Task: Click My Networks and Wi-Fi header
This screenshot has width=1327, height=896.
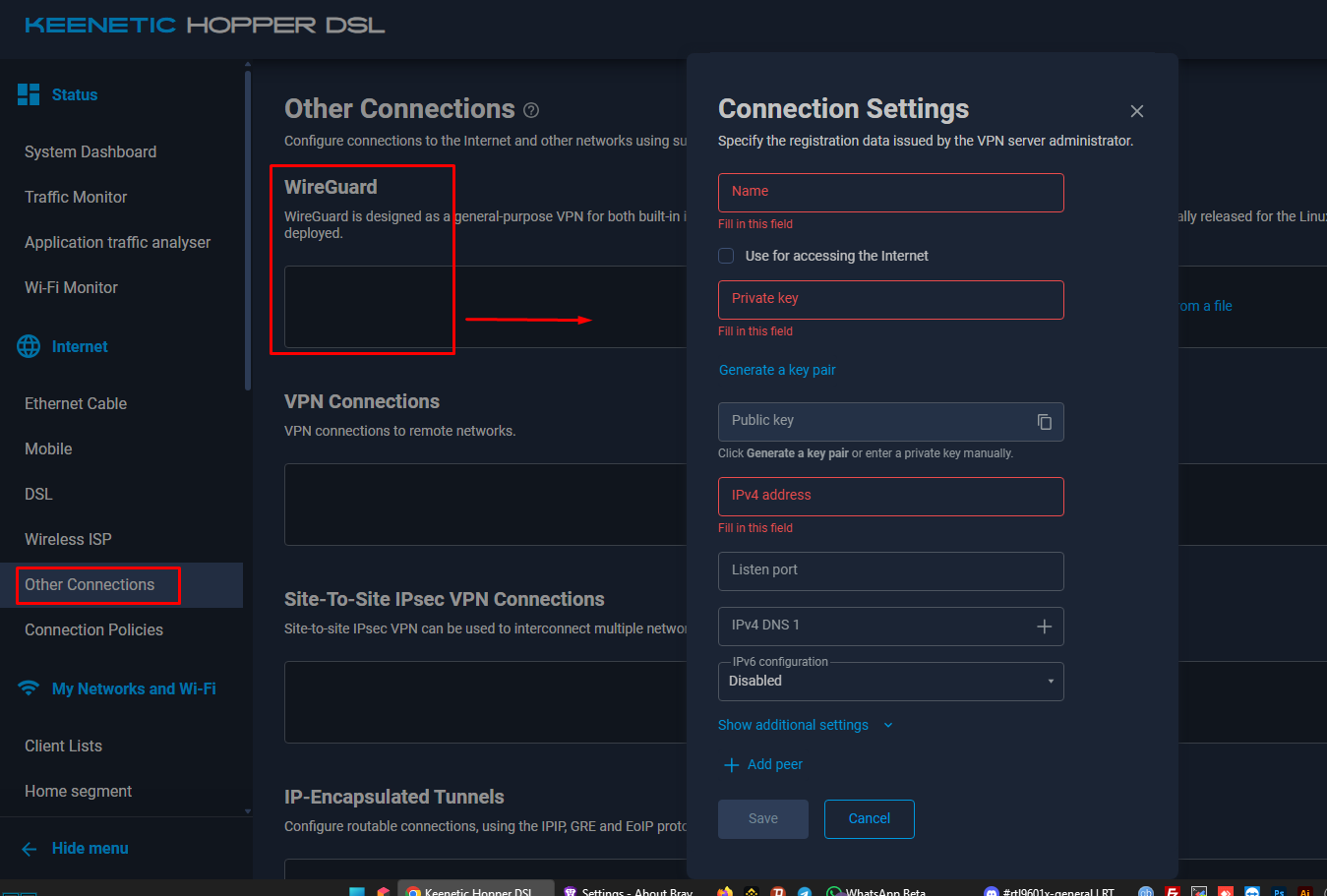Action: [134, 688]
